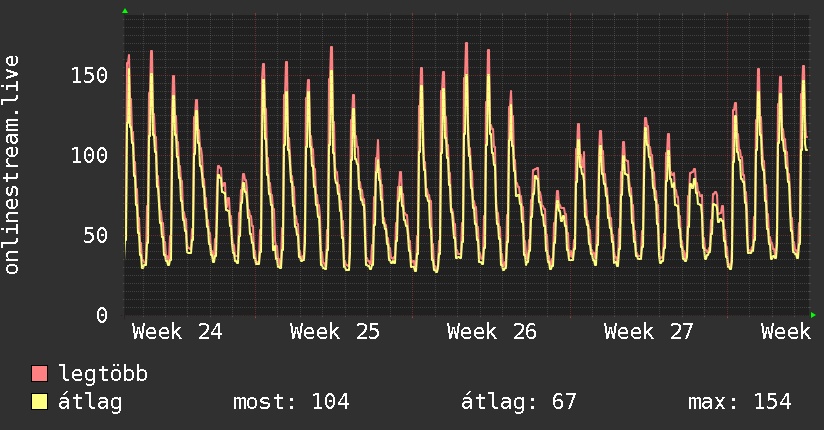Click the most: 104 statistic
The height and width of the screenshot is (430, 824).
coord(291,402)
